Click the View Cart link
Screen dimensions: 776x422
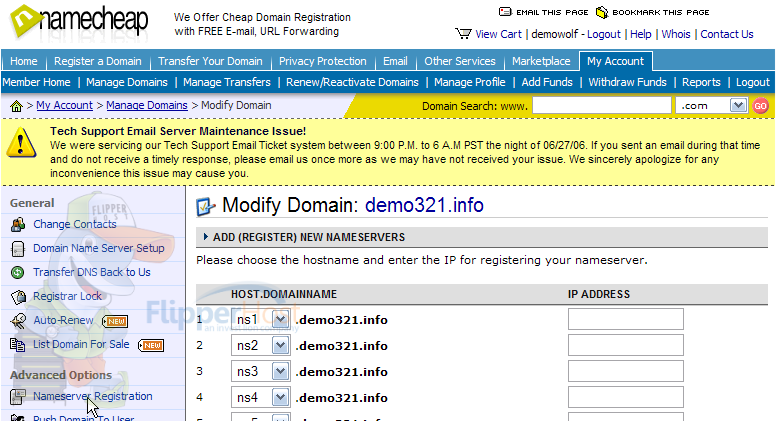tap(498, 34)
